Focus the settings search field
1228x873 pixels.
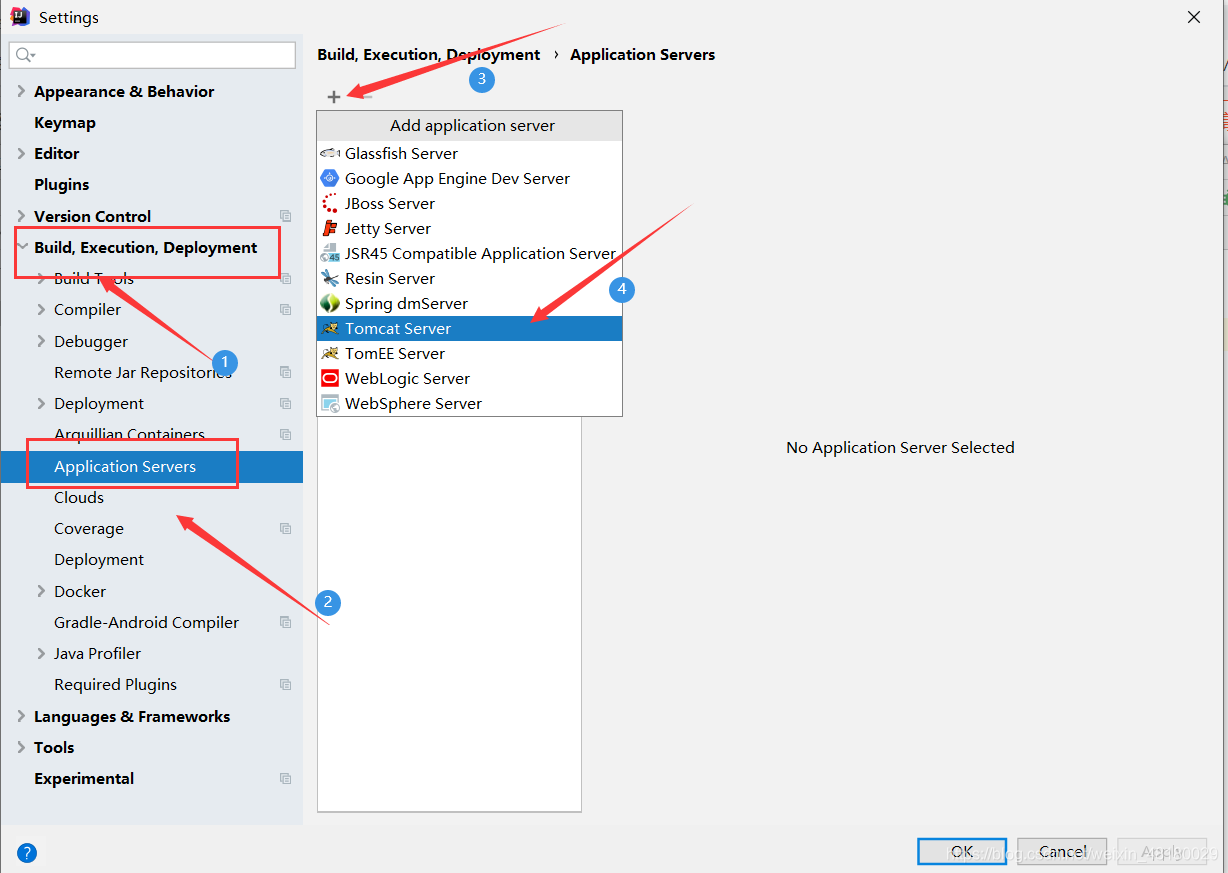coord(152,55)
